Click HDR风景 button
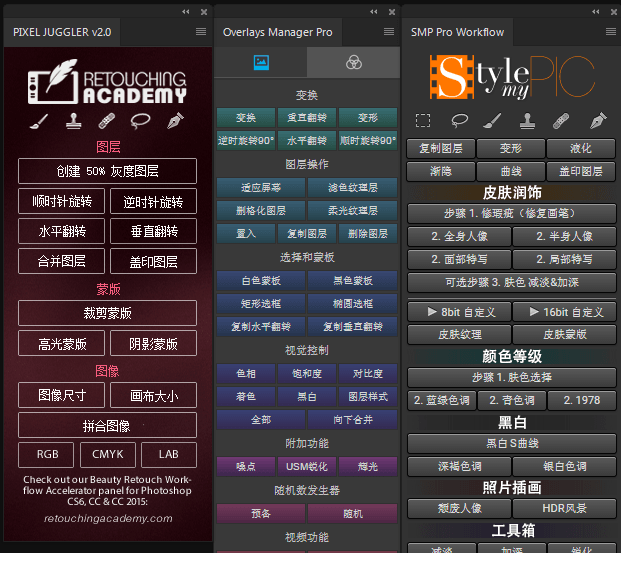The width and height of the screenshot is (621, 576). (564, 508)
